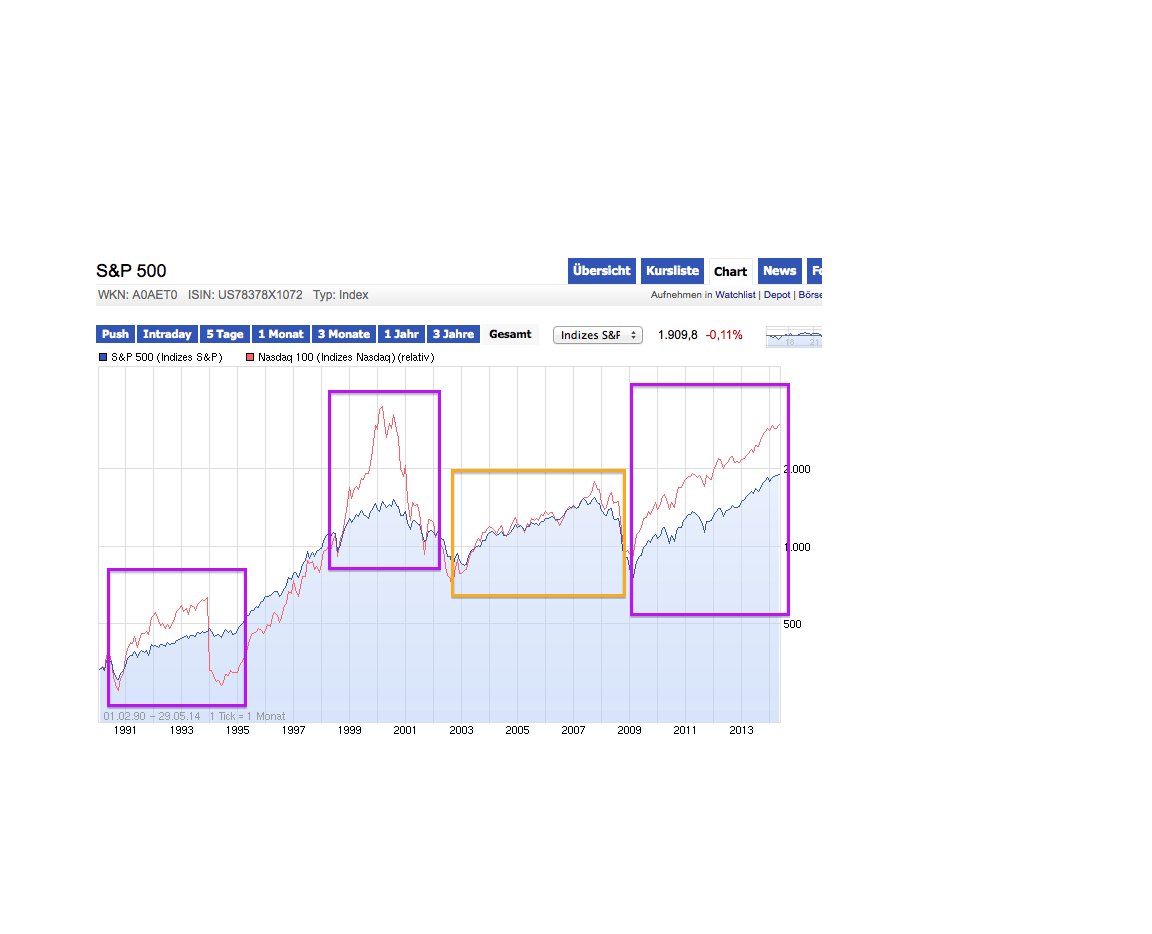Set chart range to 1 Jahr
1152x934 pixels.
(x=401, y=334)
